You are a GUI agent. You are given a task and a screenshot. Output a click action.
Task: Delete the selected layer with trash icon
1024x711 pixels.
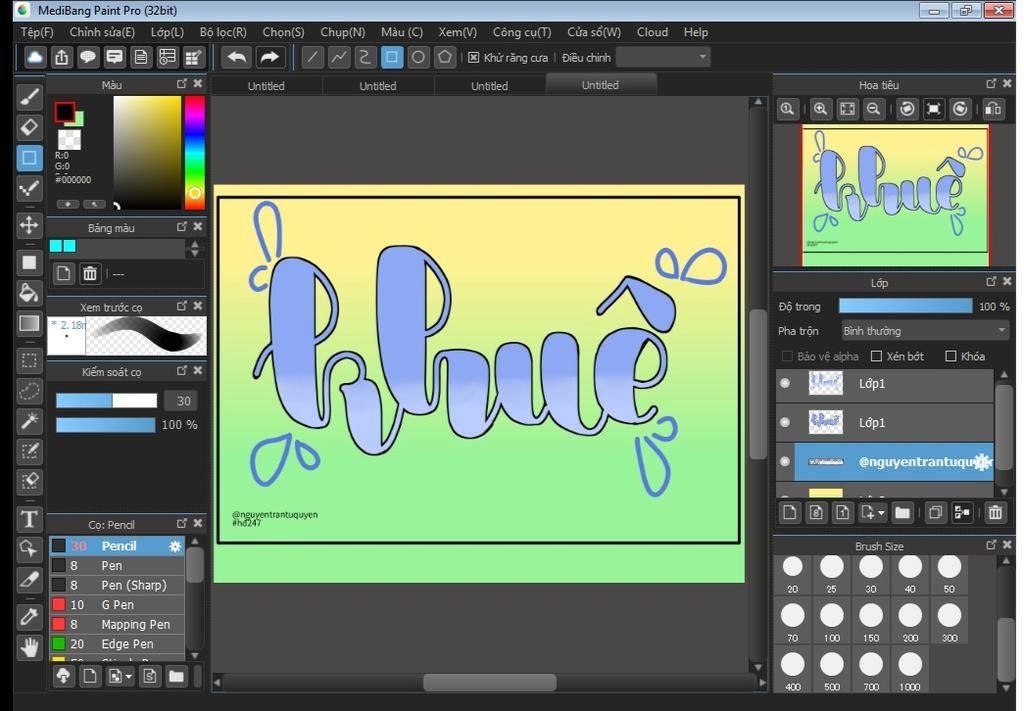coord(995,513)
